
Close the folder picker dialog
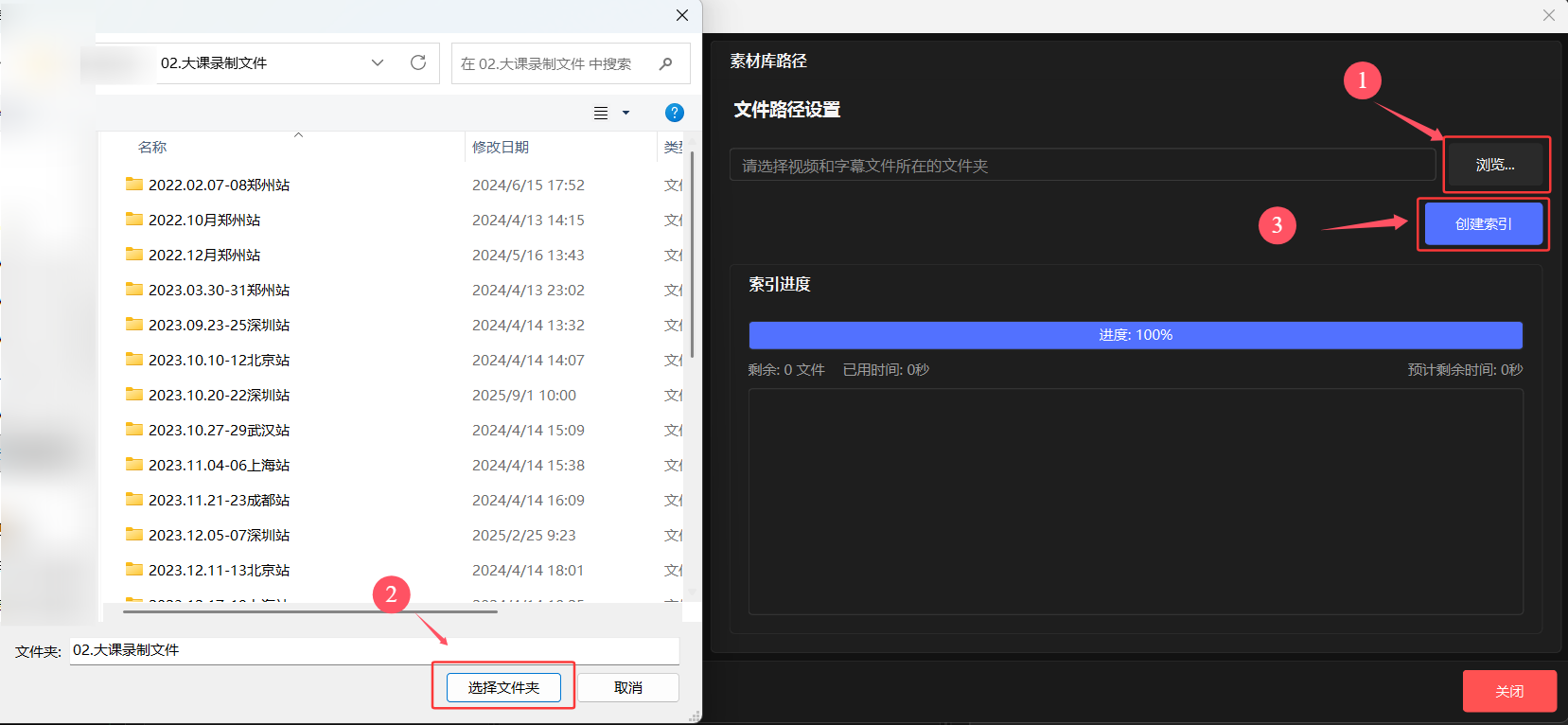[681, 15]
